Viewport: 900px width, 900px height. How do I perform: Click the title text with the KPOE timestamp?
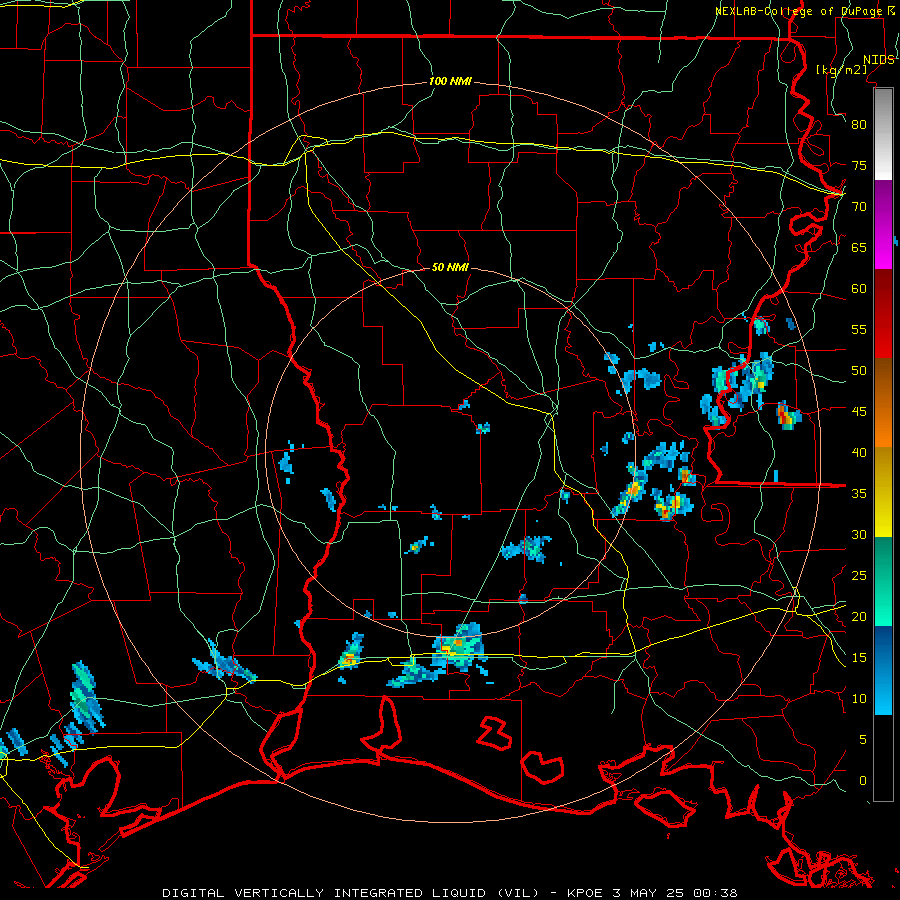[450, 893]
